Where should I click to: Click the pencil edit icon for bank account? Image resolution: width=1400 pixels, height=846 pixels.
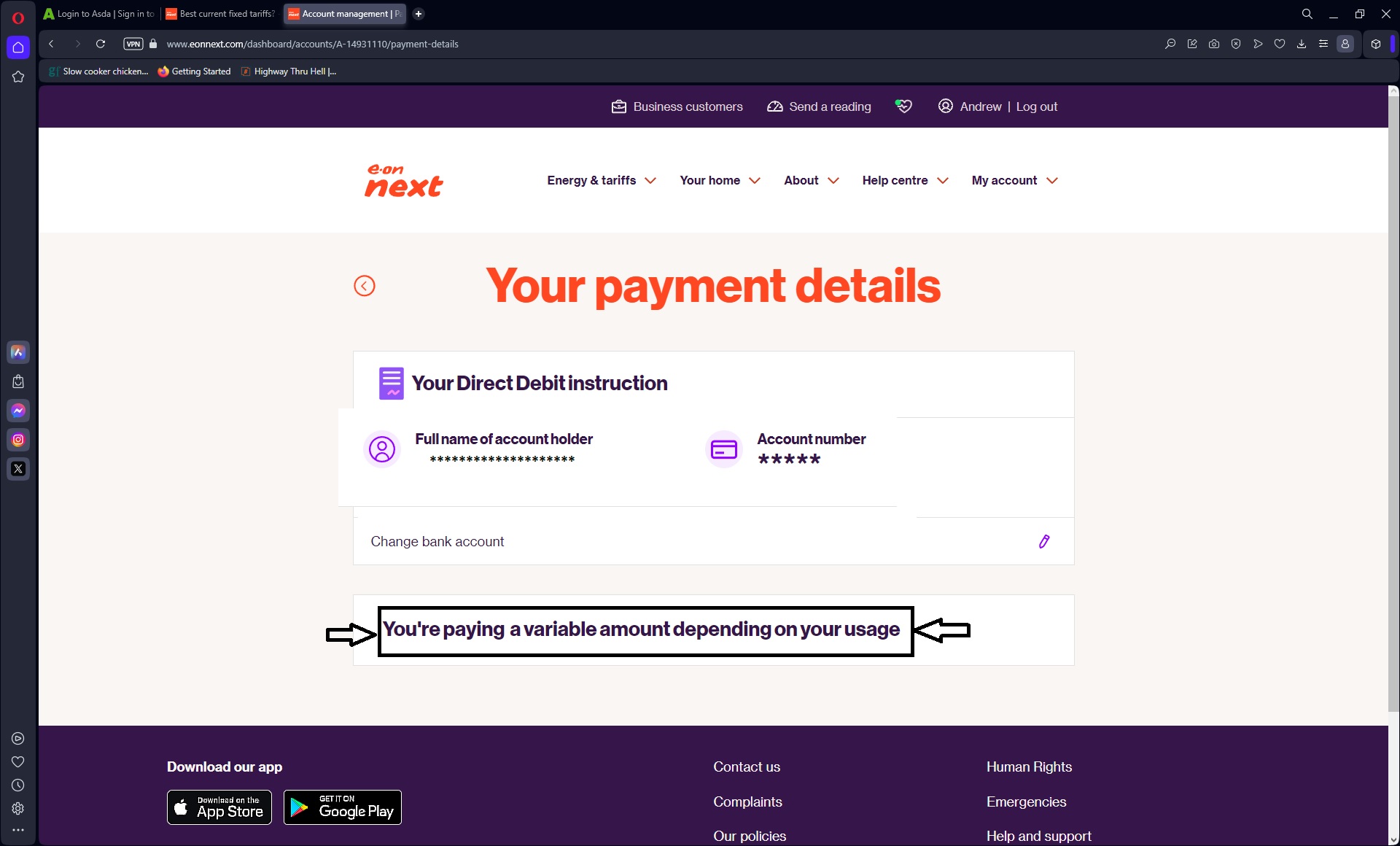1044,541
